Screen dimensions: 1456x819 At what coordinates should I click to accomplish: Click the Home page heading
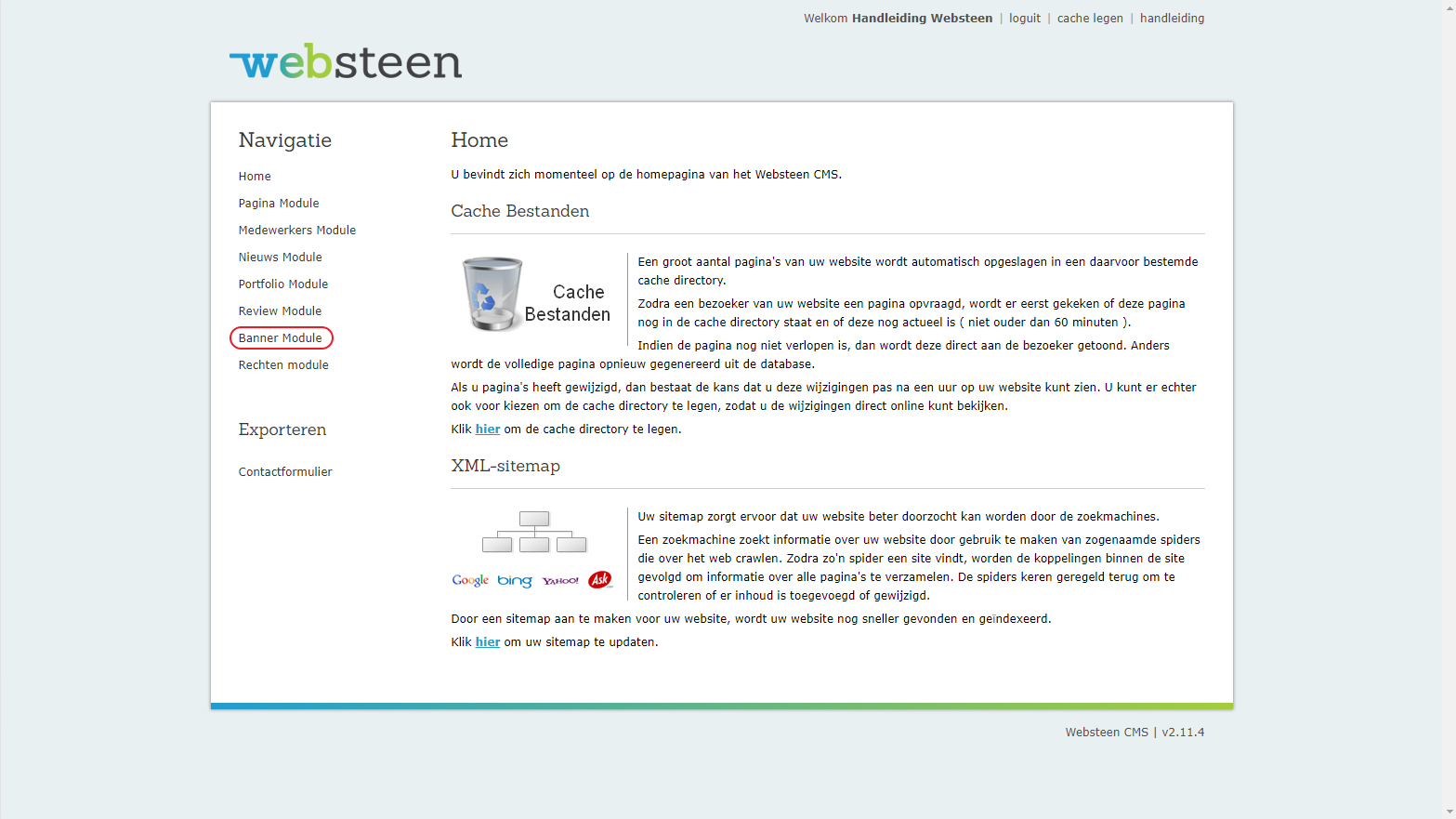pos(479,140)
